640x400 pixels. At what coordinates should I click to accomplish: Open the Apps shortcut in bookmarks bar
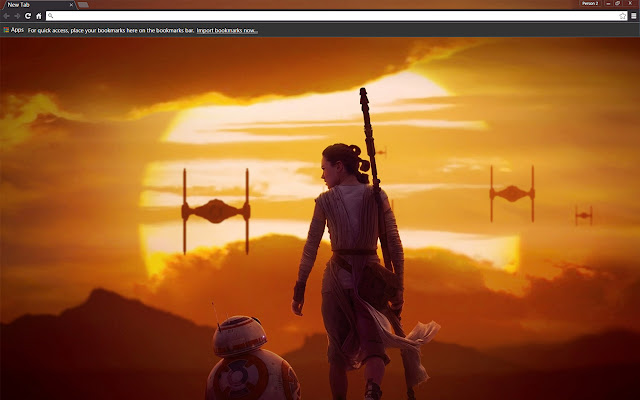pos(13,30)
